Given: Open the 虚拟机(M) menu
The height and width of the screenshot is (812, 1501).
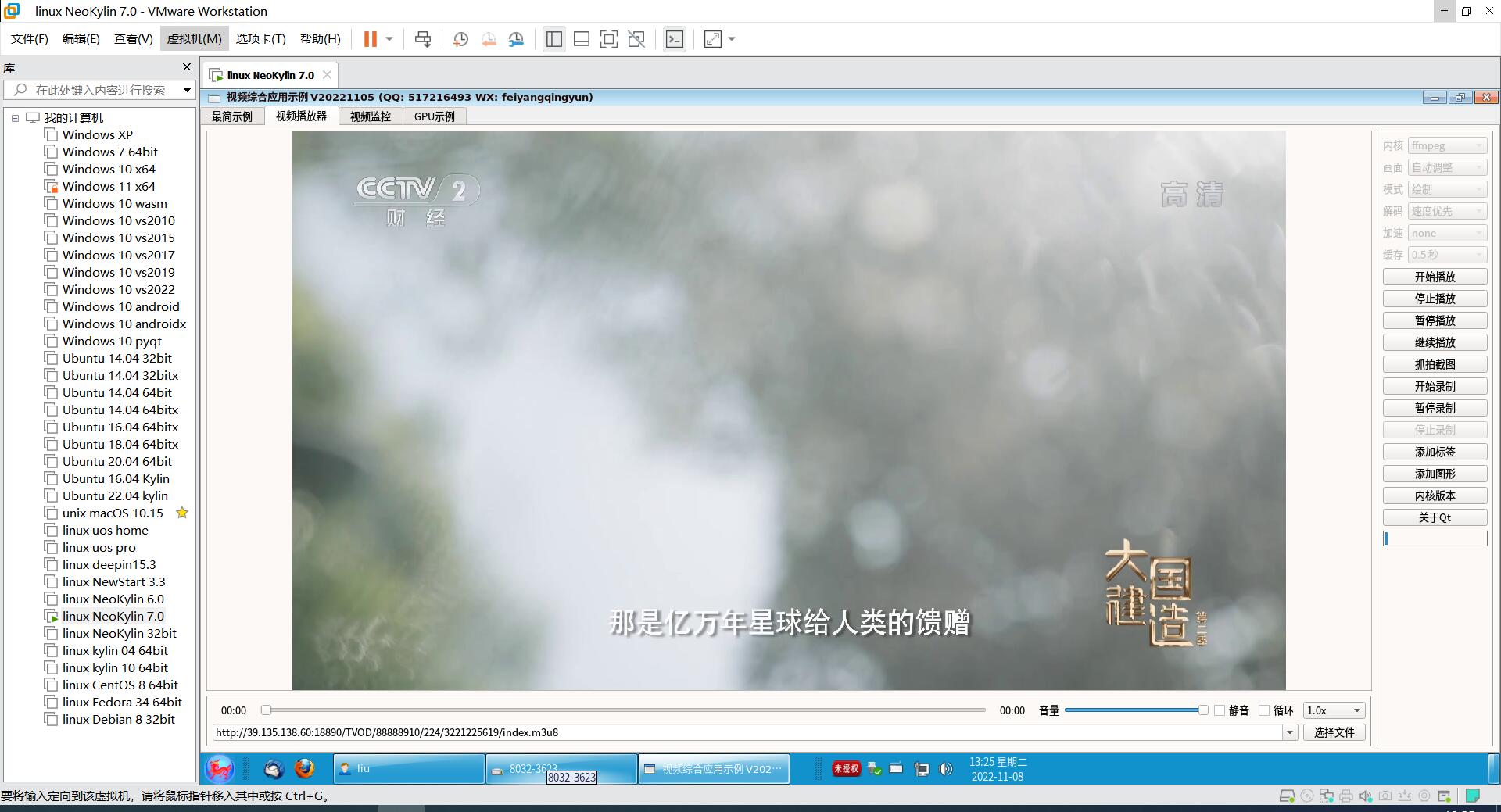Looking at the screenshot, I should [x=195, y=39].
